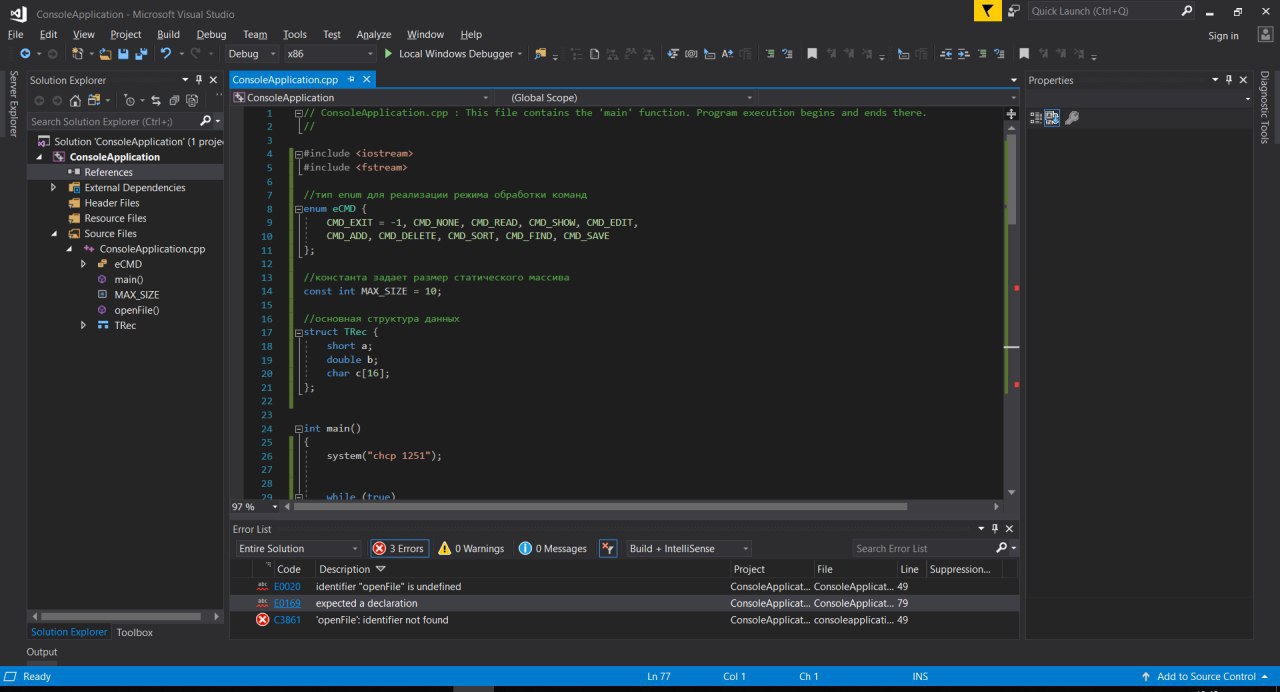Viewport: 1280px width, 692px height.
Task: Click the Home icon in Solution Explorer
Action: point(75,100)
